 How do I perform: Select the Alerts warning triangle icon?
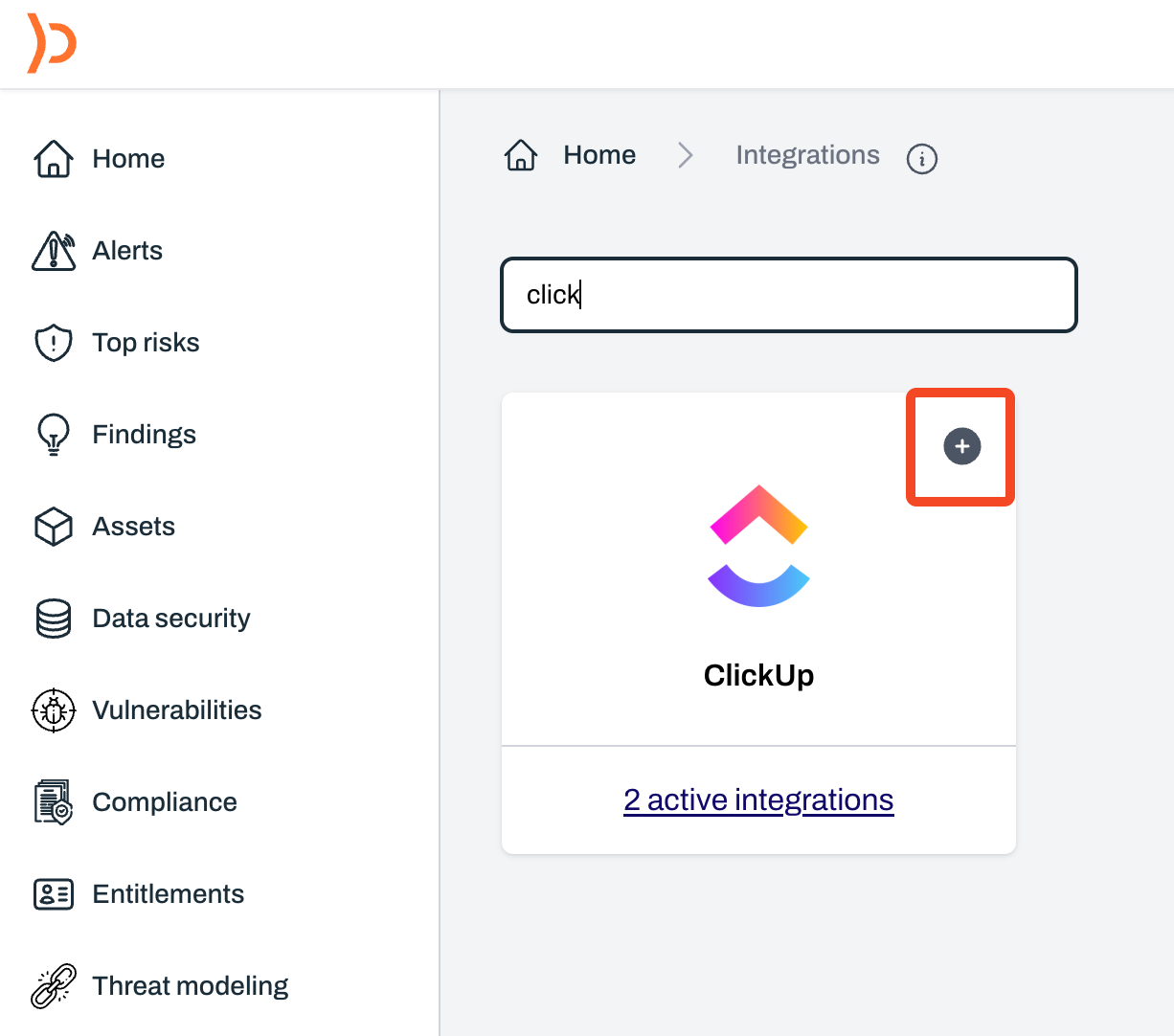coord(54,251)
